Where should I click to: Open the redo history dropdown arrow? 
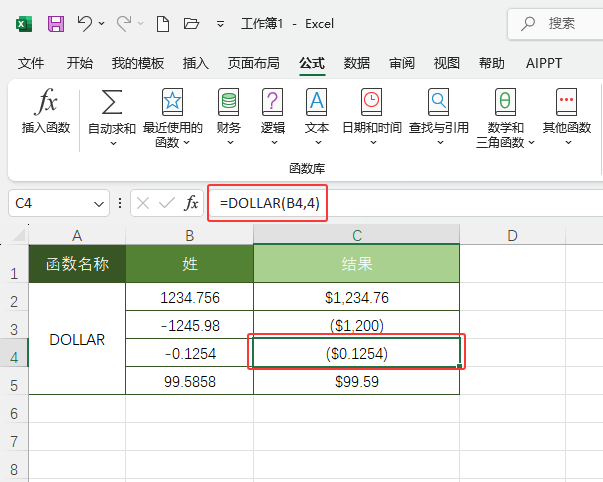tap(141, 24)
